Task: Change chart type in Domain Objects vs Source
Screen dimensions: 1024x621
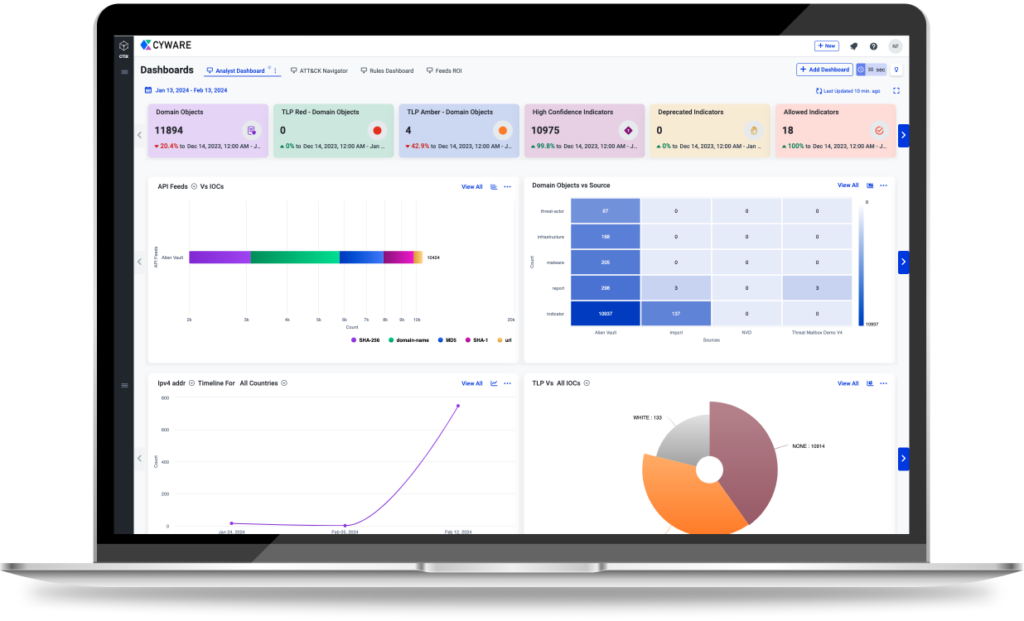Action: point(870,185)
